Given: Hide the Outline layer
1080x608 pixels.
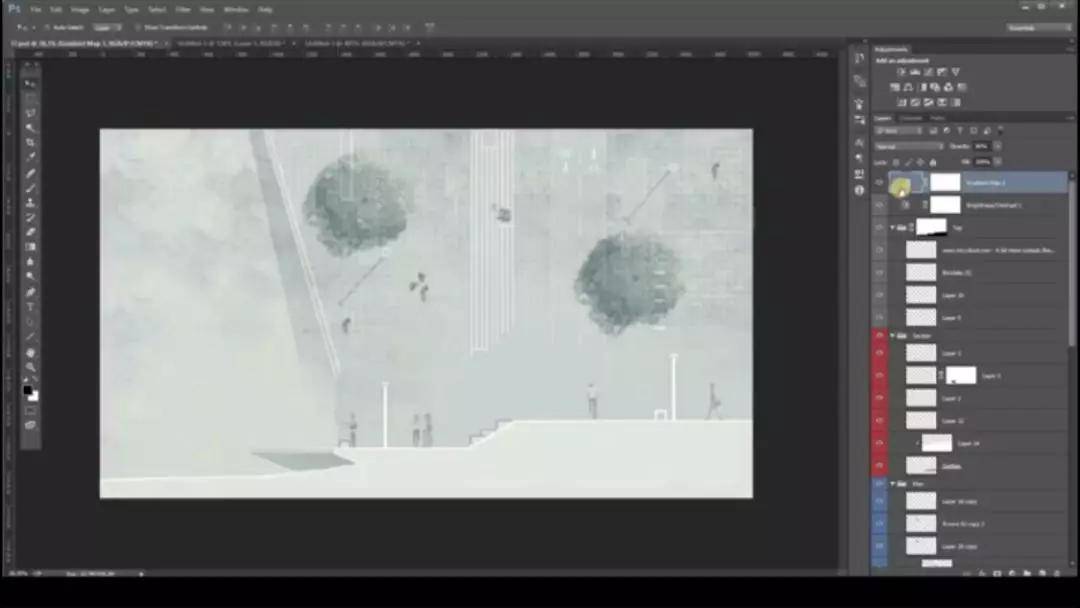Looking at the screenshot, I should (x=880, y=465).
